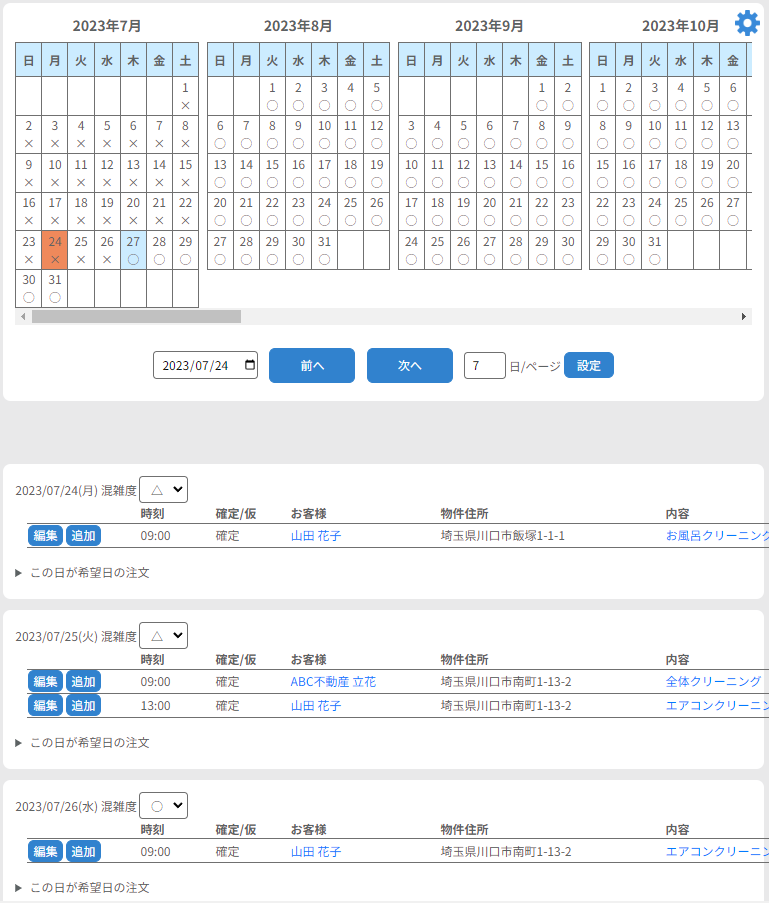Click the 前へ previous button
This screenshot has height=903, width=769.
[312, 366]
